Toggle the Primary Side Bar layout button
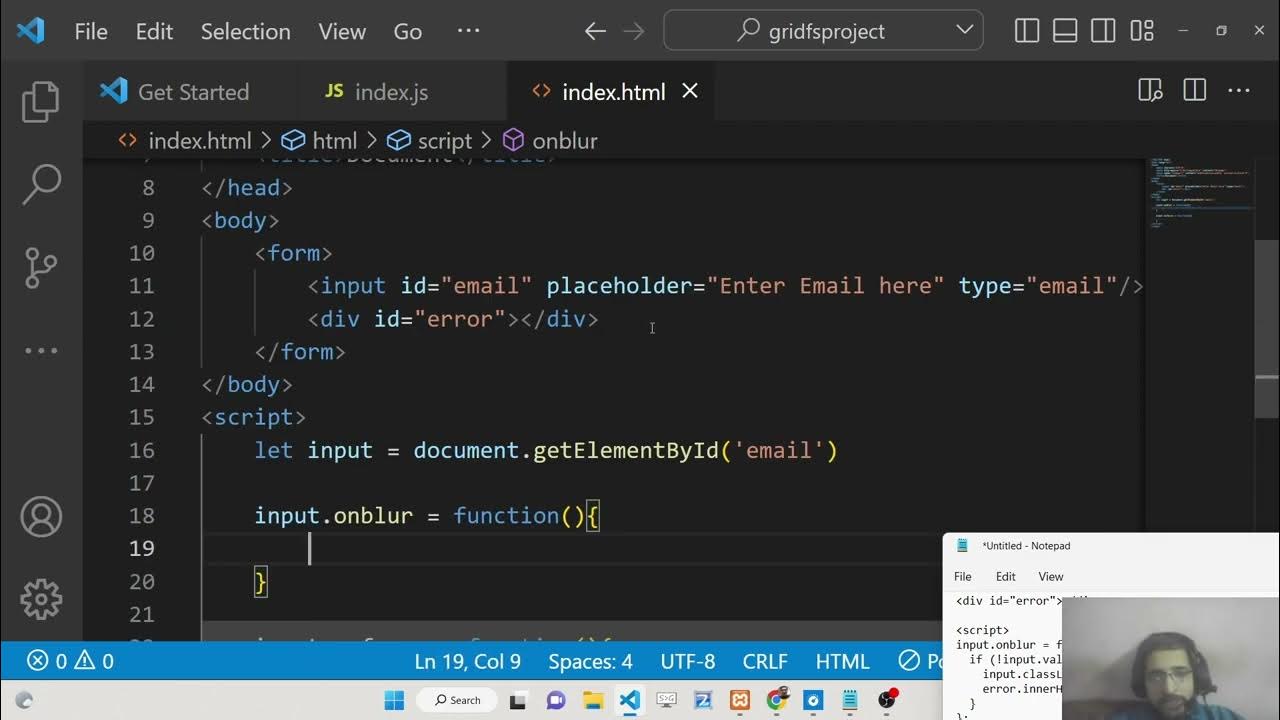 pos(1027,31)
